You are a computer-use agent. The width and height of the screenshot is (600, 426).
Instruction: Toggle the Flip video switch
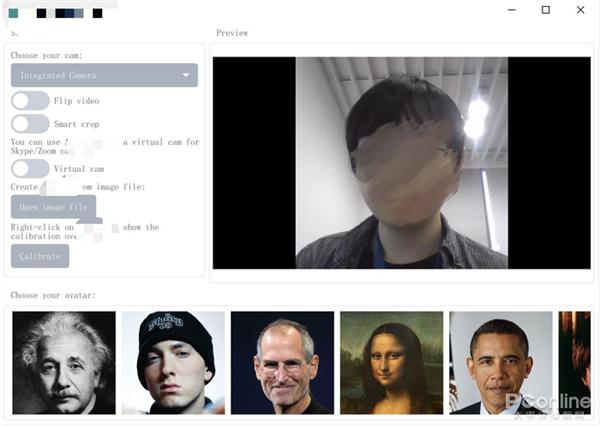[x=30, y=101]
